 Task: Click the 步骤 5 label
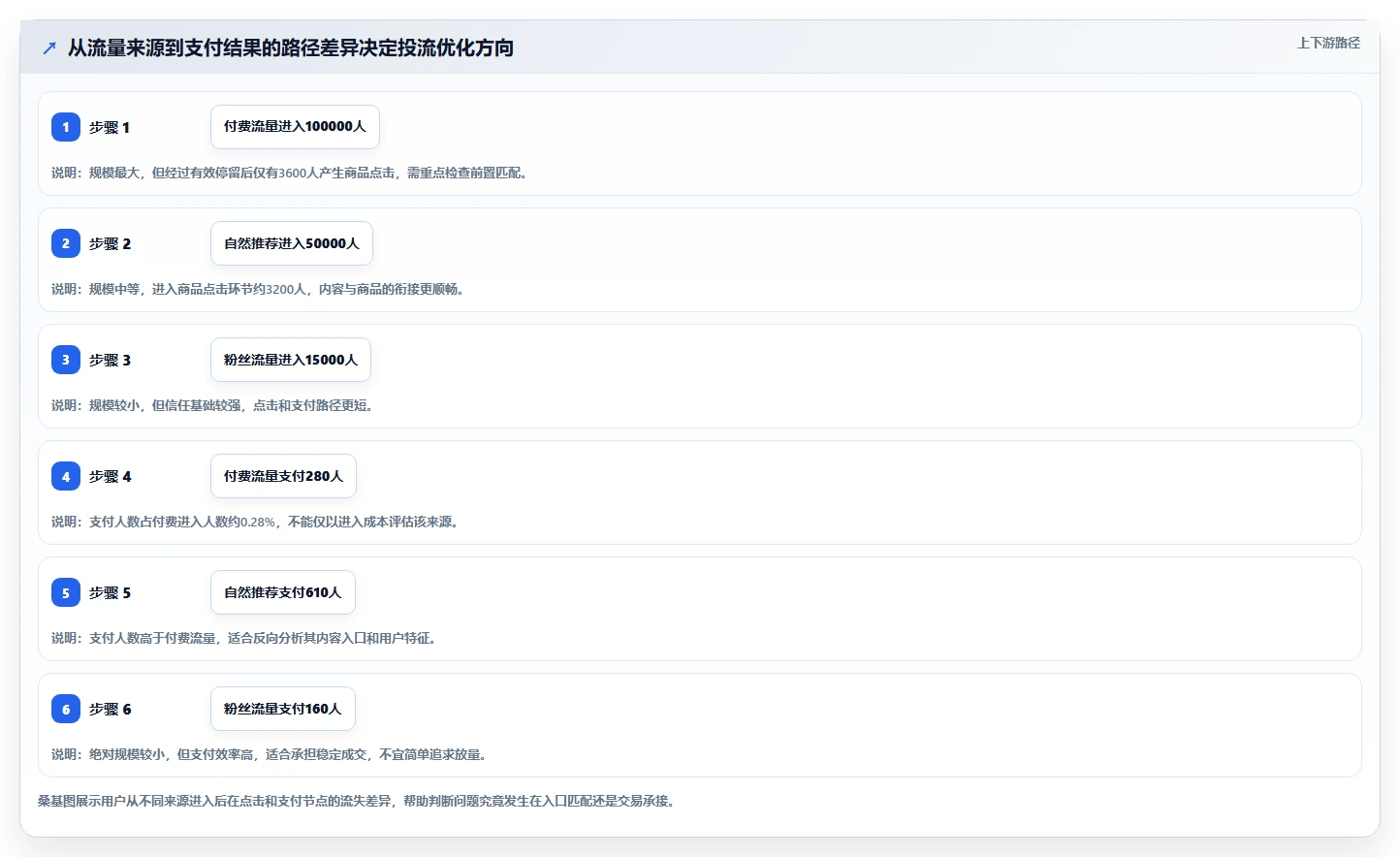click(x=110, y=592)
